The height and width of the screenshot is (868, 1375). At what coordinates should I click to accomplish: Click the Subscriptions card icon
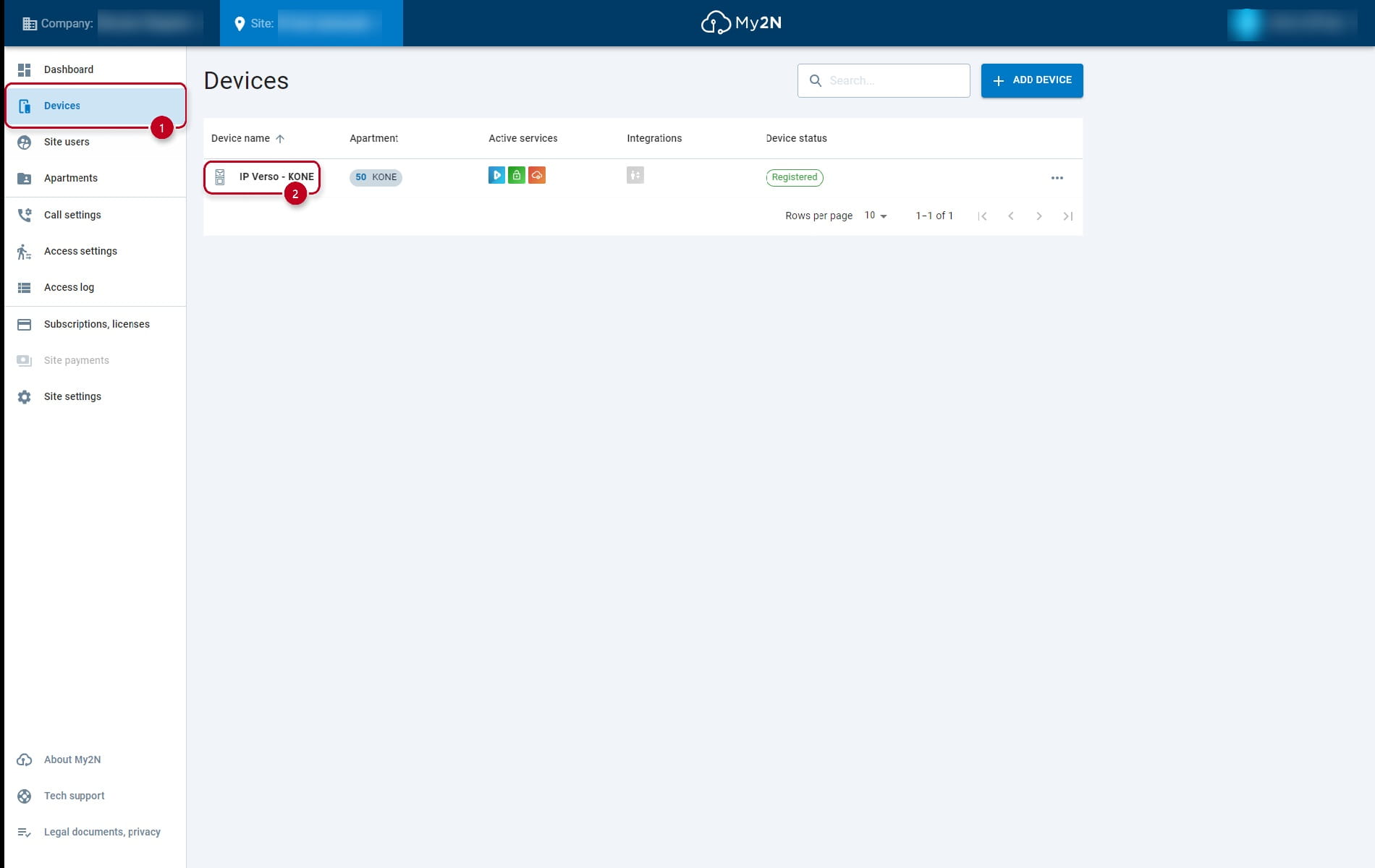coord(24,324)
